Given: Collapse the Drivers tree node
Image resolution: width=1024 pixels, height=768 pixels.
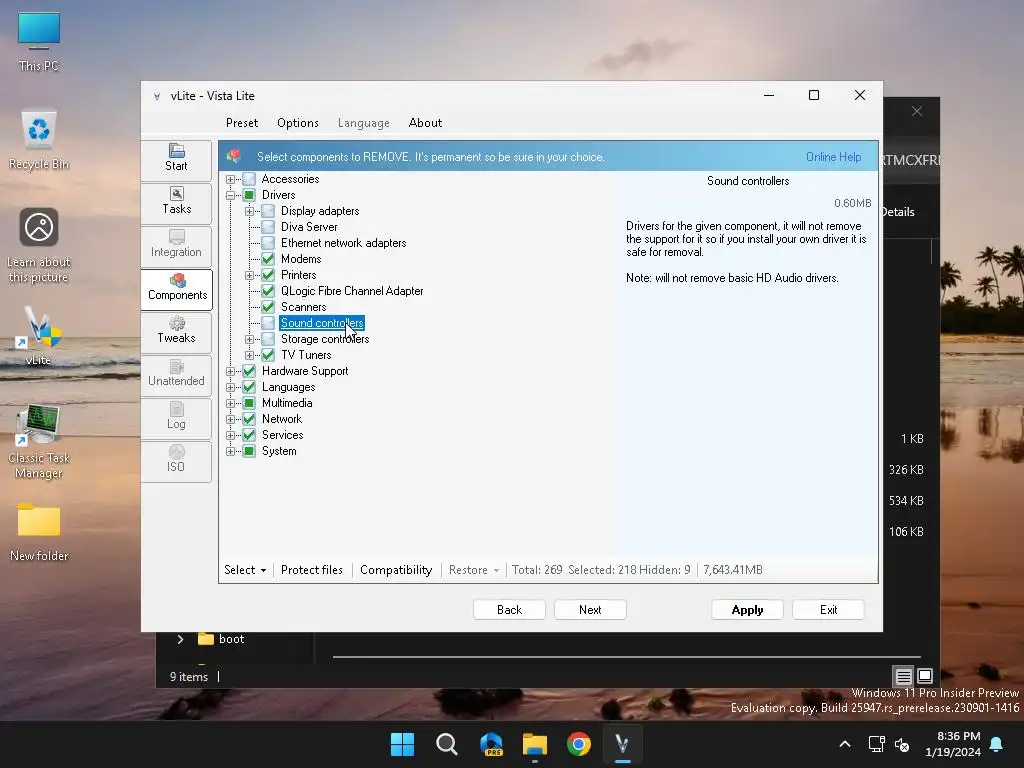Looking at the screenshot, I should (230, 195).
